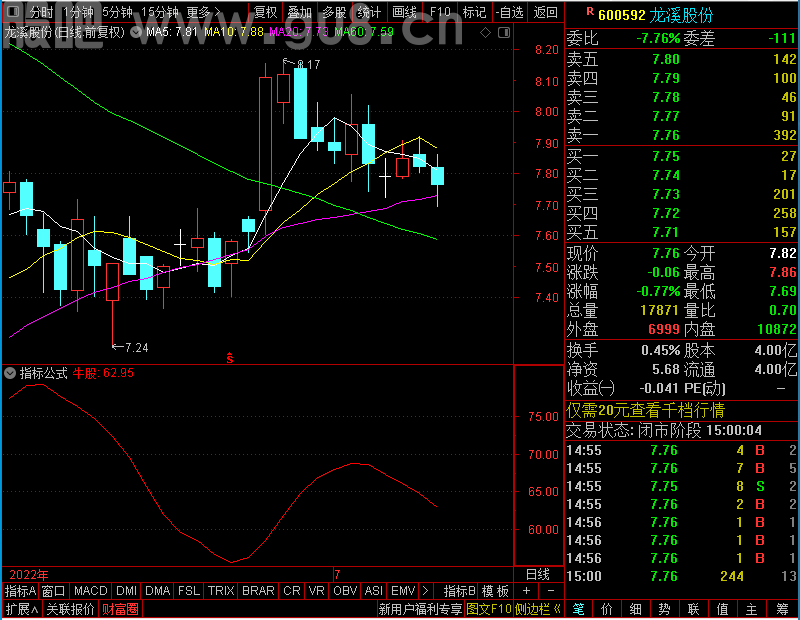This screenshot has width=800, height=620.
Task: Select the 1分钟 period
Action: [78, 12]
